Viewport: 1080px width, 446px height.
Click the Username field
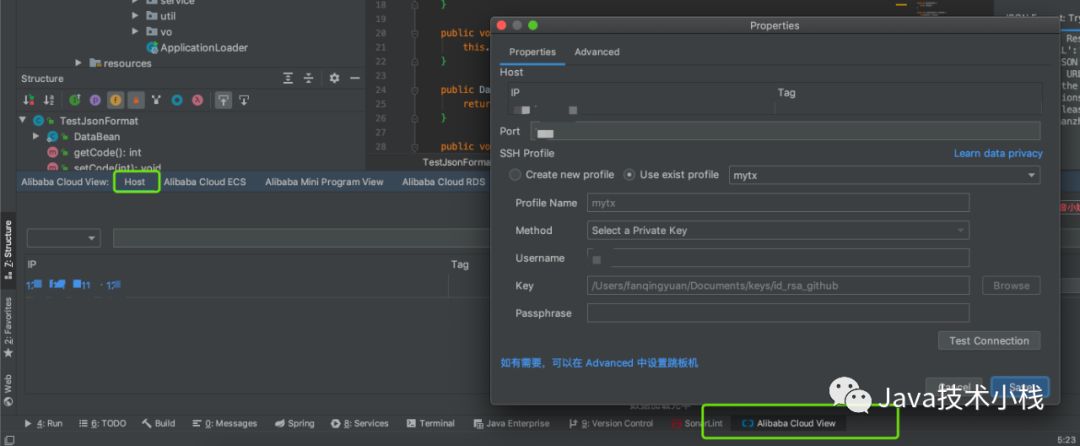point(778,257)
